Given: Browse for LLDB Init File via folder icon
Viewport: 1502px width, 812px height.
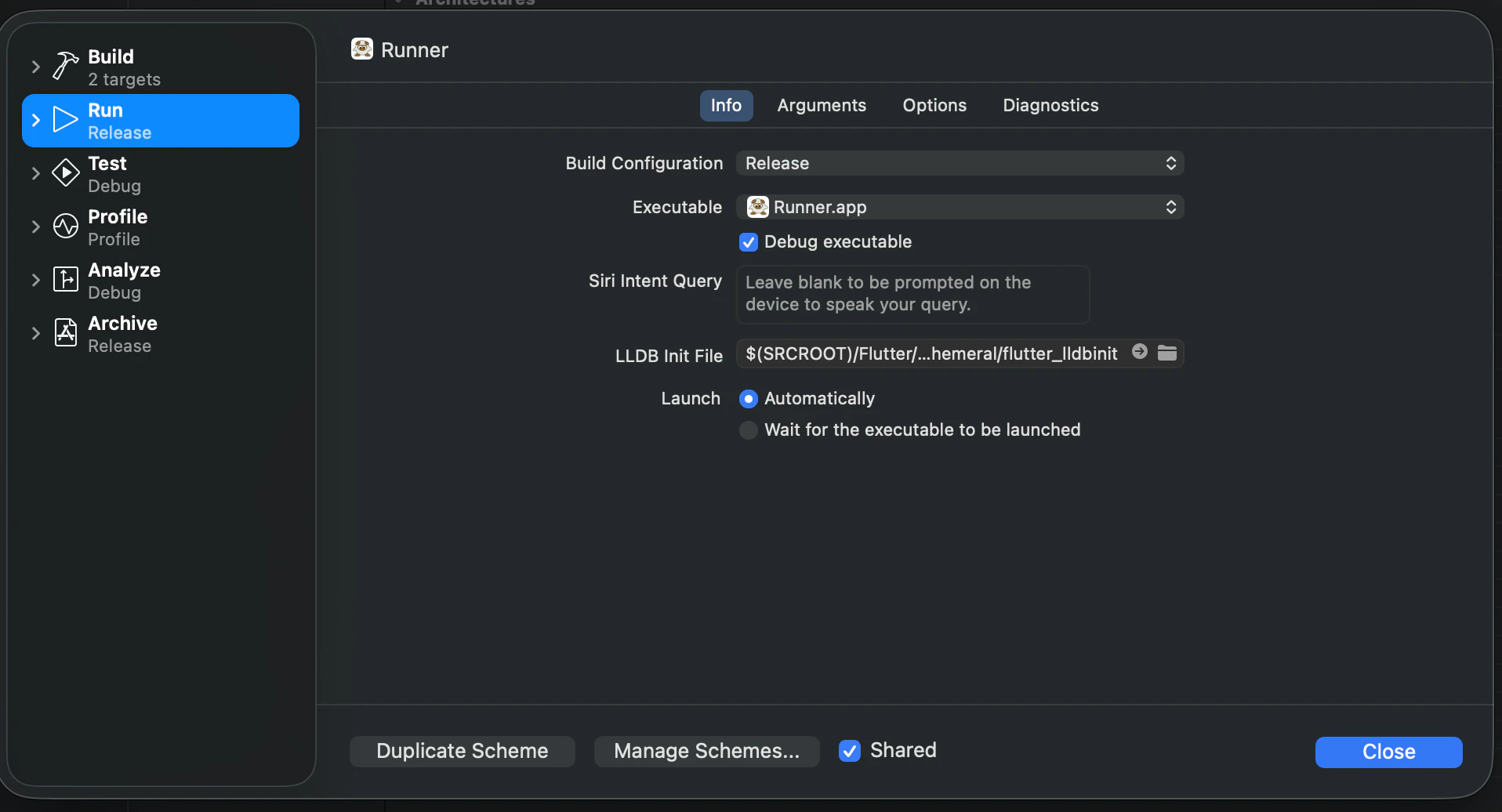Looking at the screenshot, I should click(1167, 353).
